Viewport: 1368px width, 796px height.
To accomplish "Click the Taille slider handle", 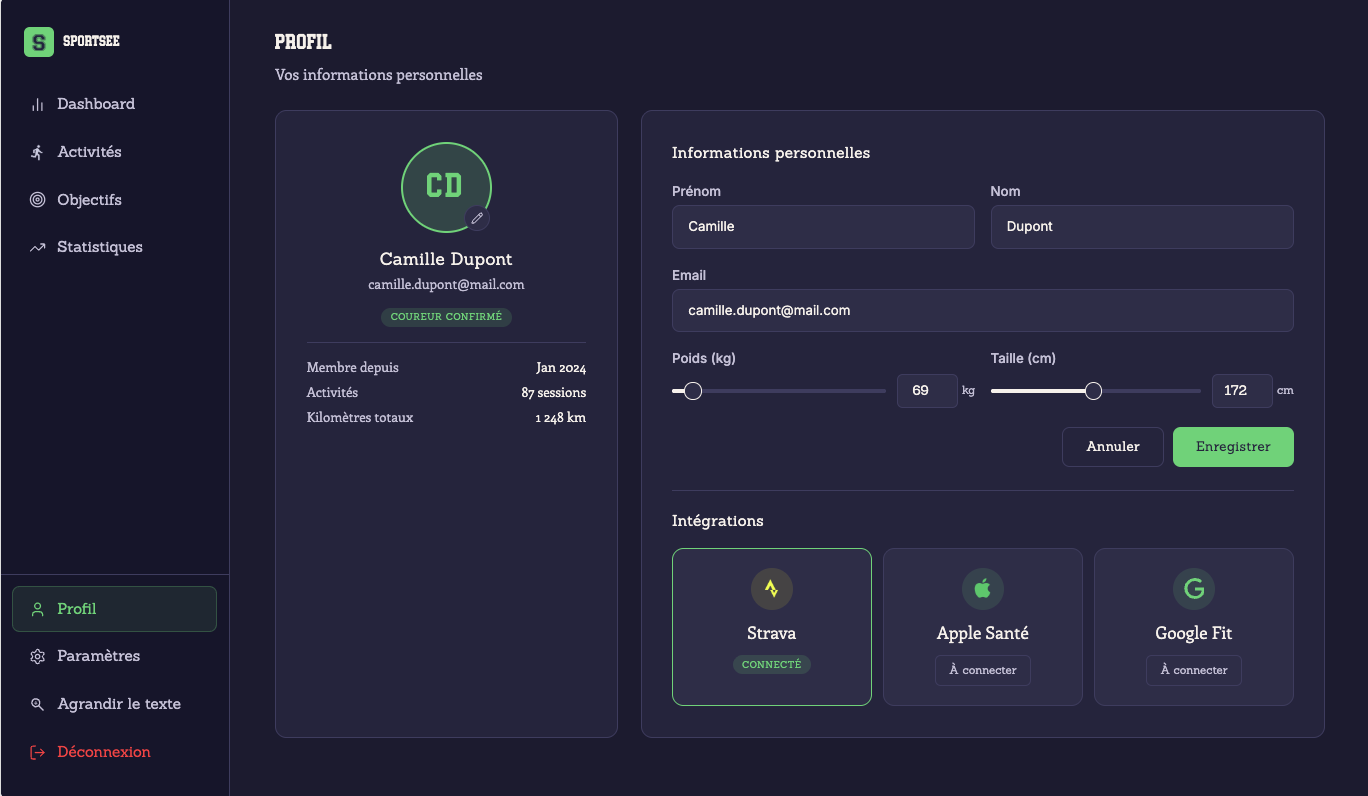I will click(1093, 391).
